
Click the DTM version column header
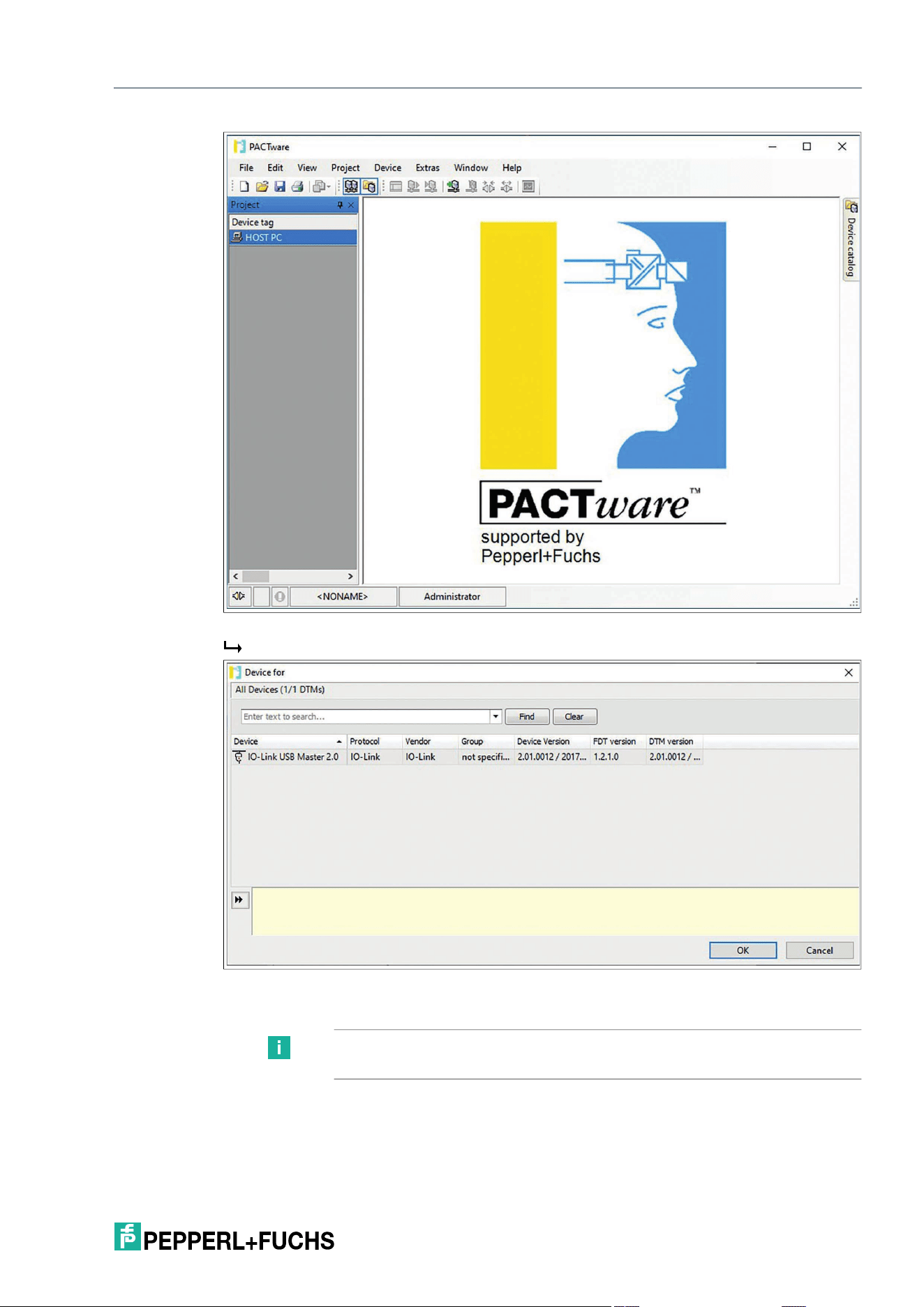click(674, 741)
